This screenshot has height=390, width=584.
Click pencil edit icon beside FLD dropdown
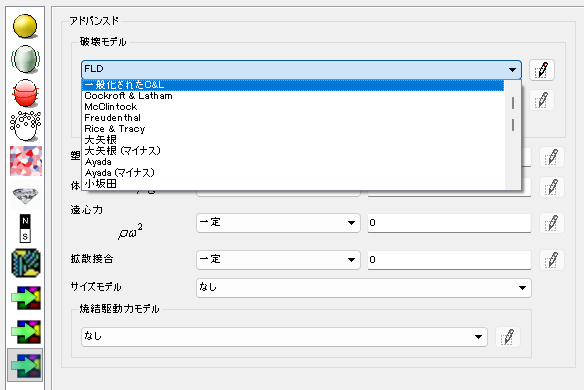[x=542, y=70]
